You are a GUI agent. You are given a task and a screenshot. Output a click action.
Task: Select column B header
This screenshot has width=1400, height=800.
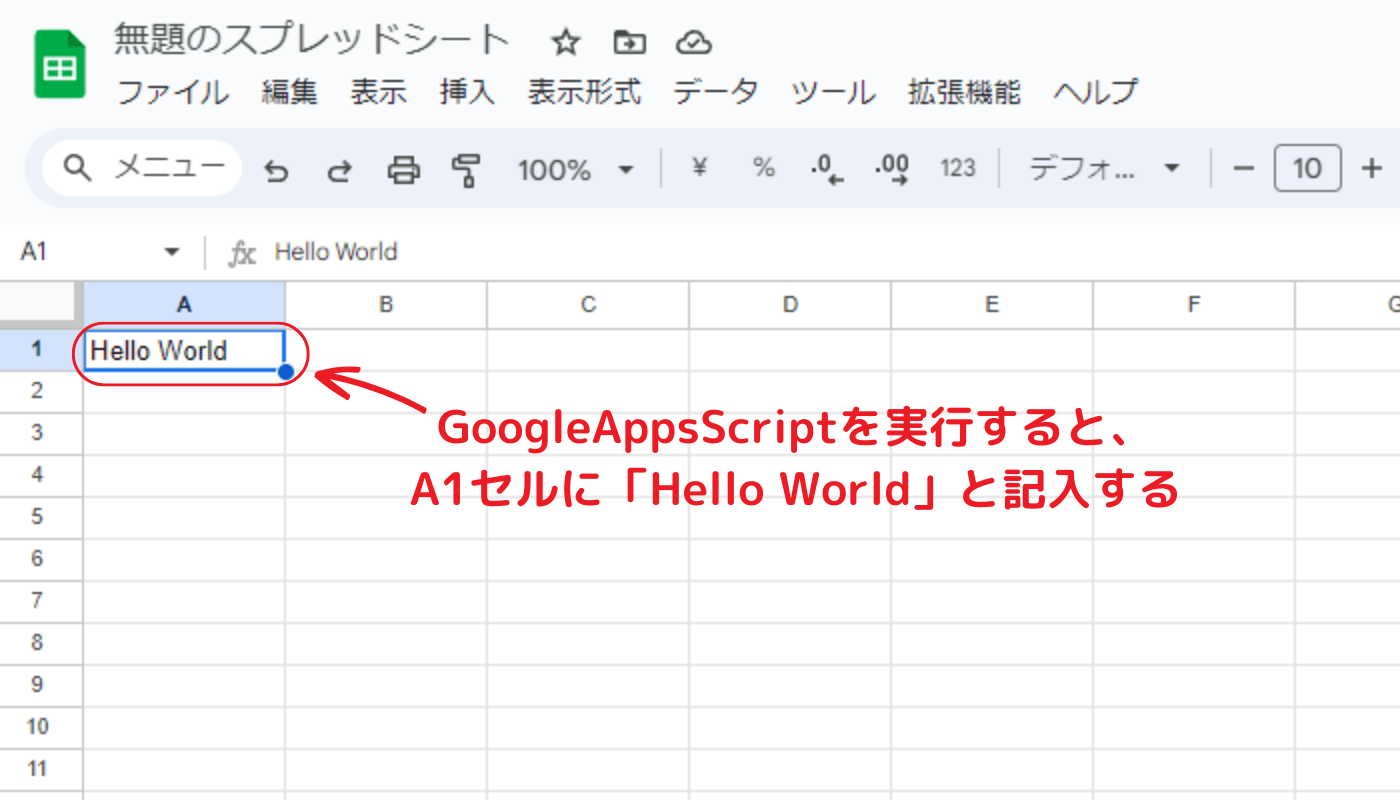click(x=386, y=305)
